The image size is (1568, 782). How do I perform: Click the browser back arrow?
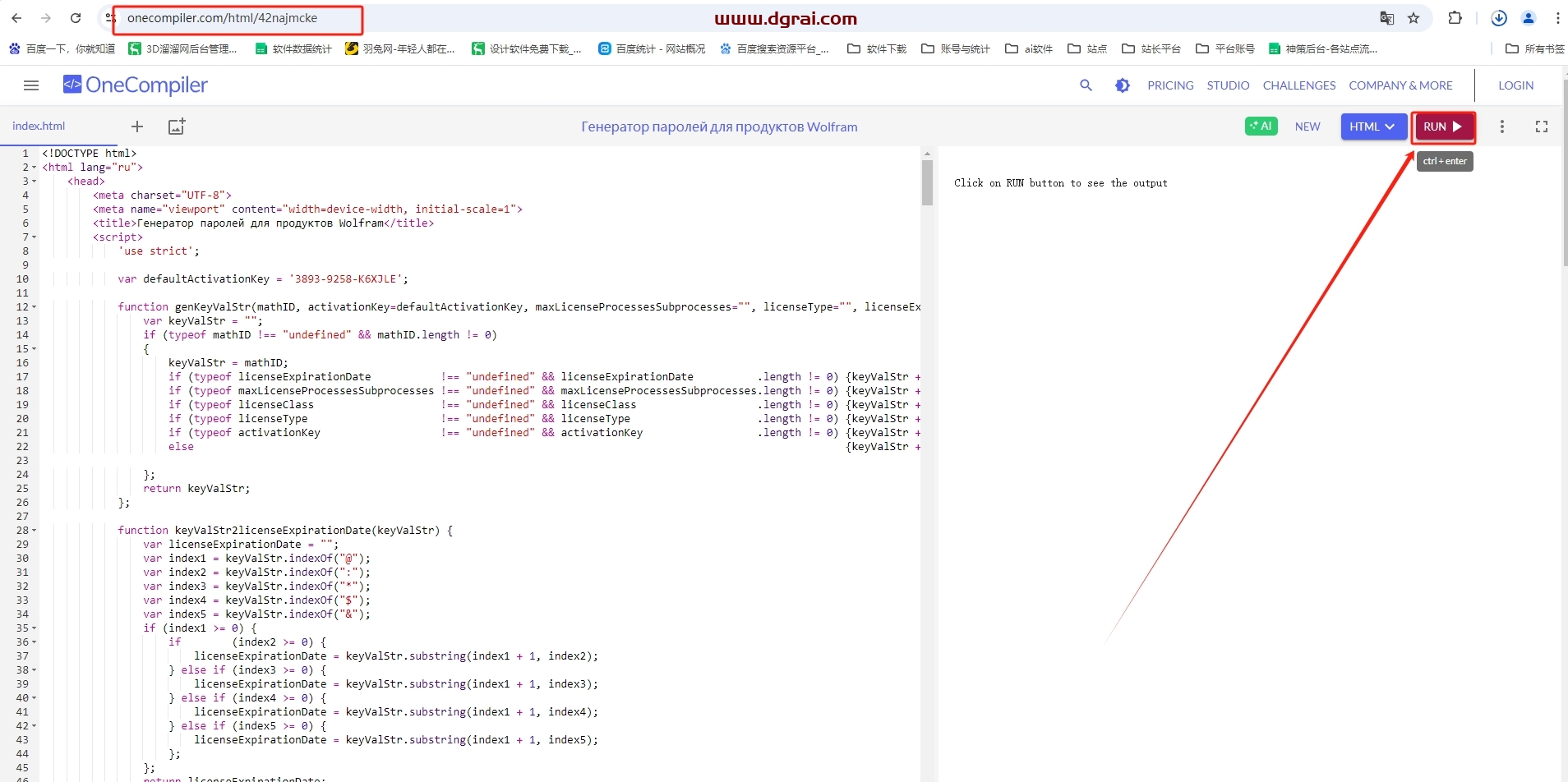[x=16, y=18]
